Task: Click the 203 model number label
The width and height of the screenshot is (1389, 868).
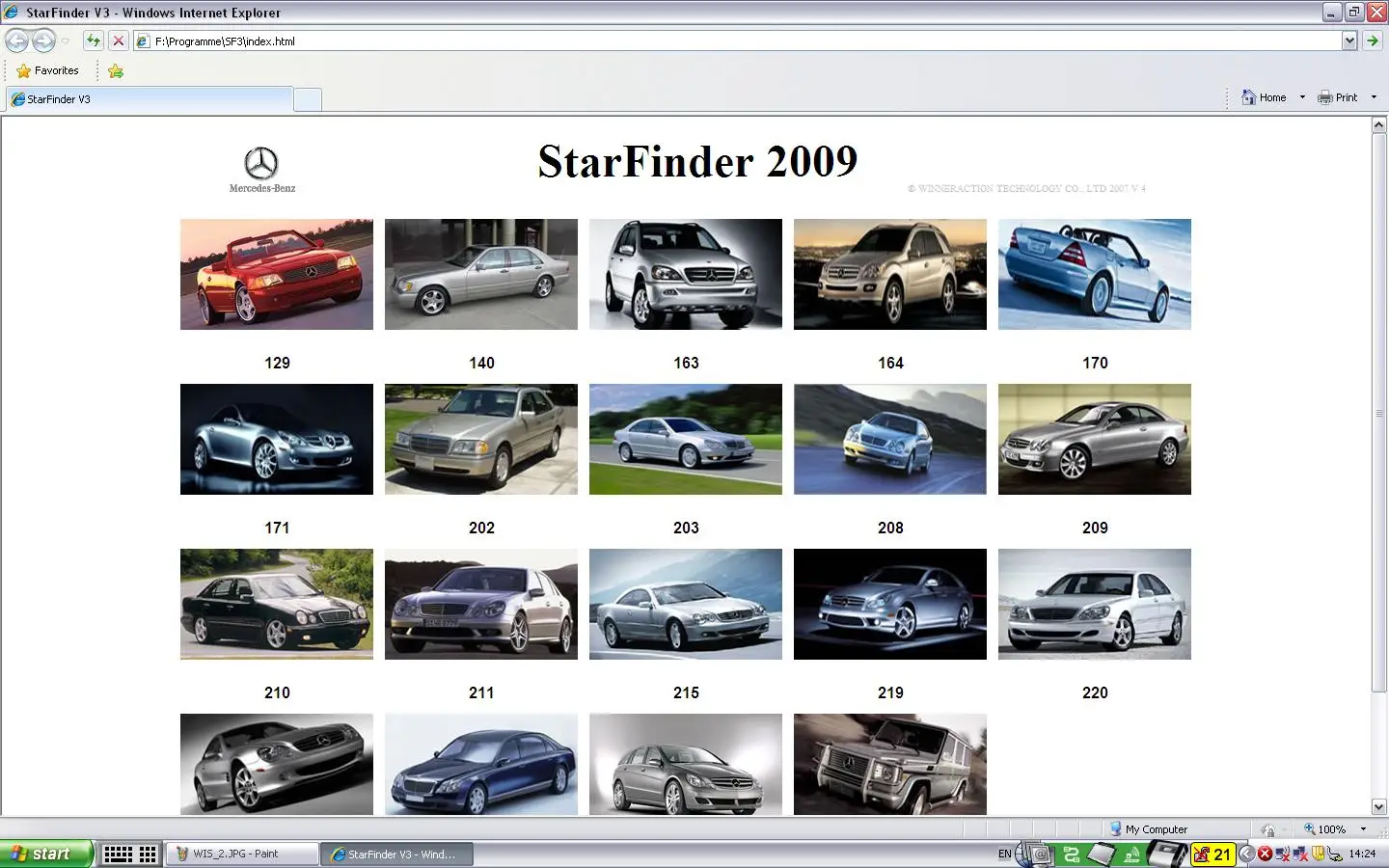Action: pyautogui.click(x=686, y=528)
